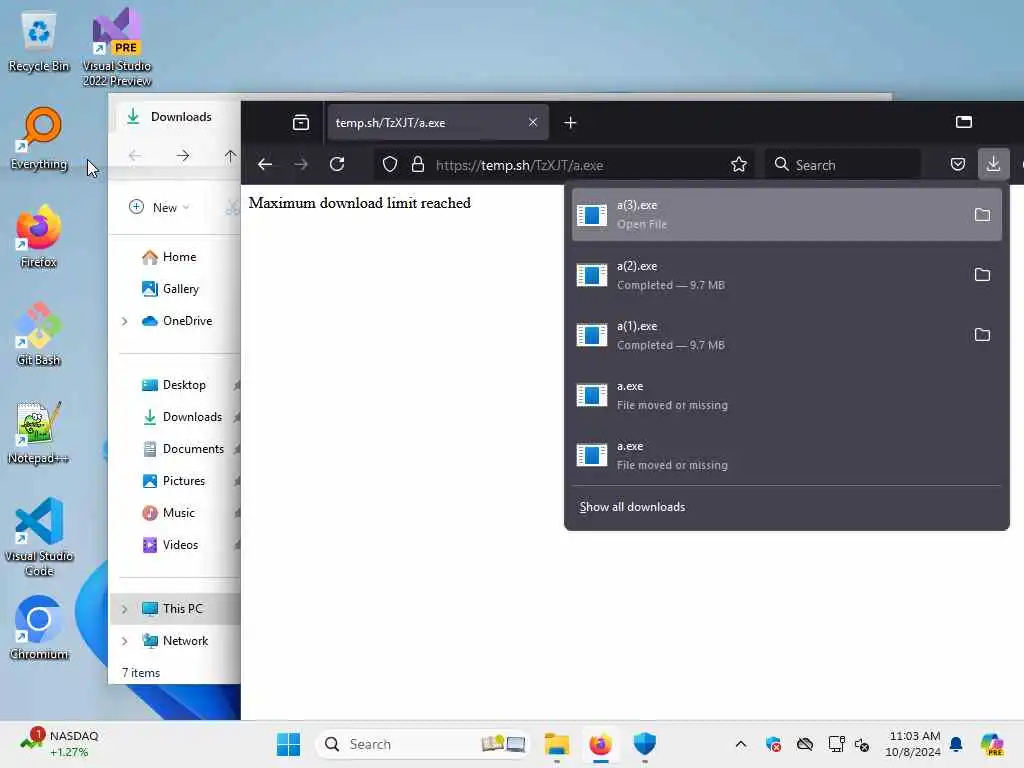Open a new Firefox tab

point(570,123)
